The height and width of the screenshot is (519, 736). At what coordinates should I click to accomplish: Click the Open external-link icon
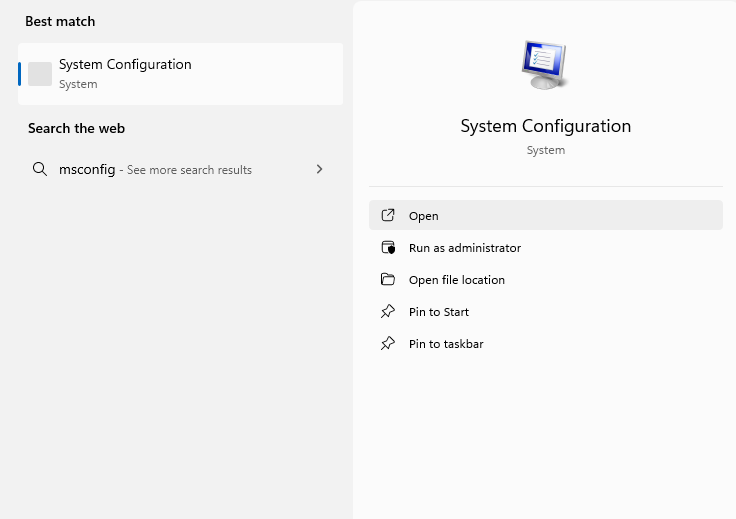388,216
